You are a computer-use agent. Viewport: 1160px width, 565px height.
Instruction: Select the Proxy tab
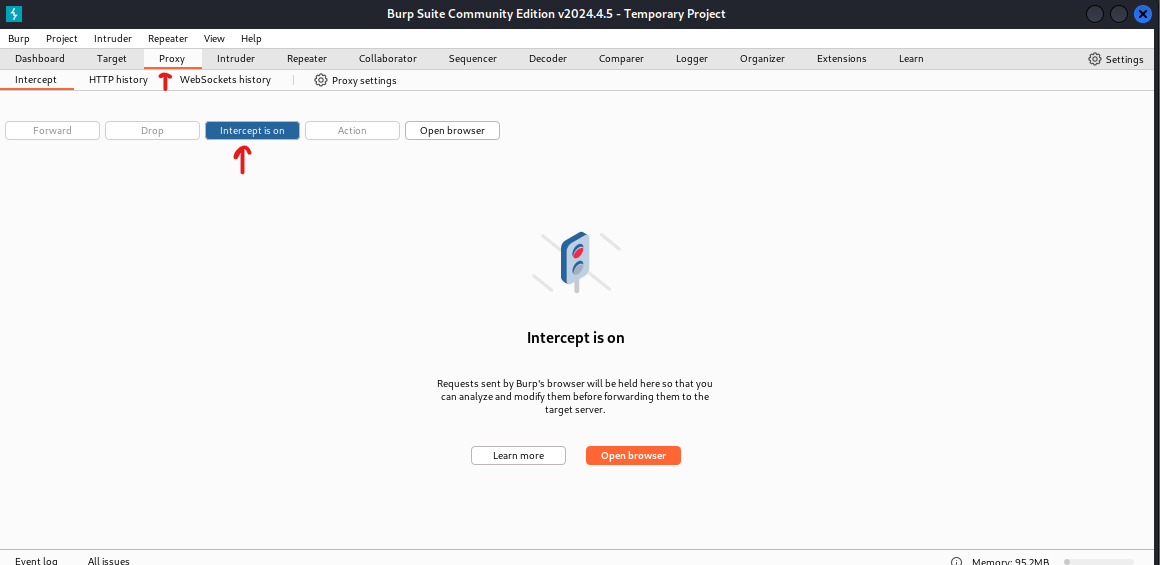(172, 58)
